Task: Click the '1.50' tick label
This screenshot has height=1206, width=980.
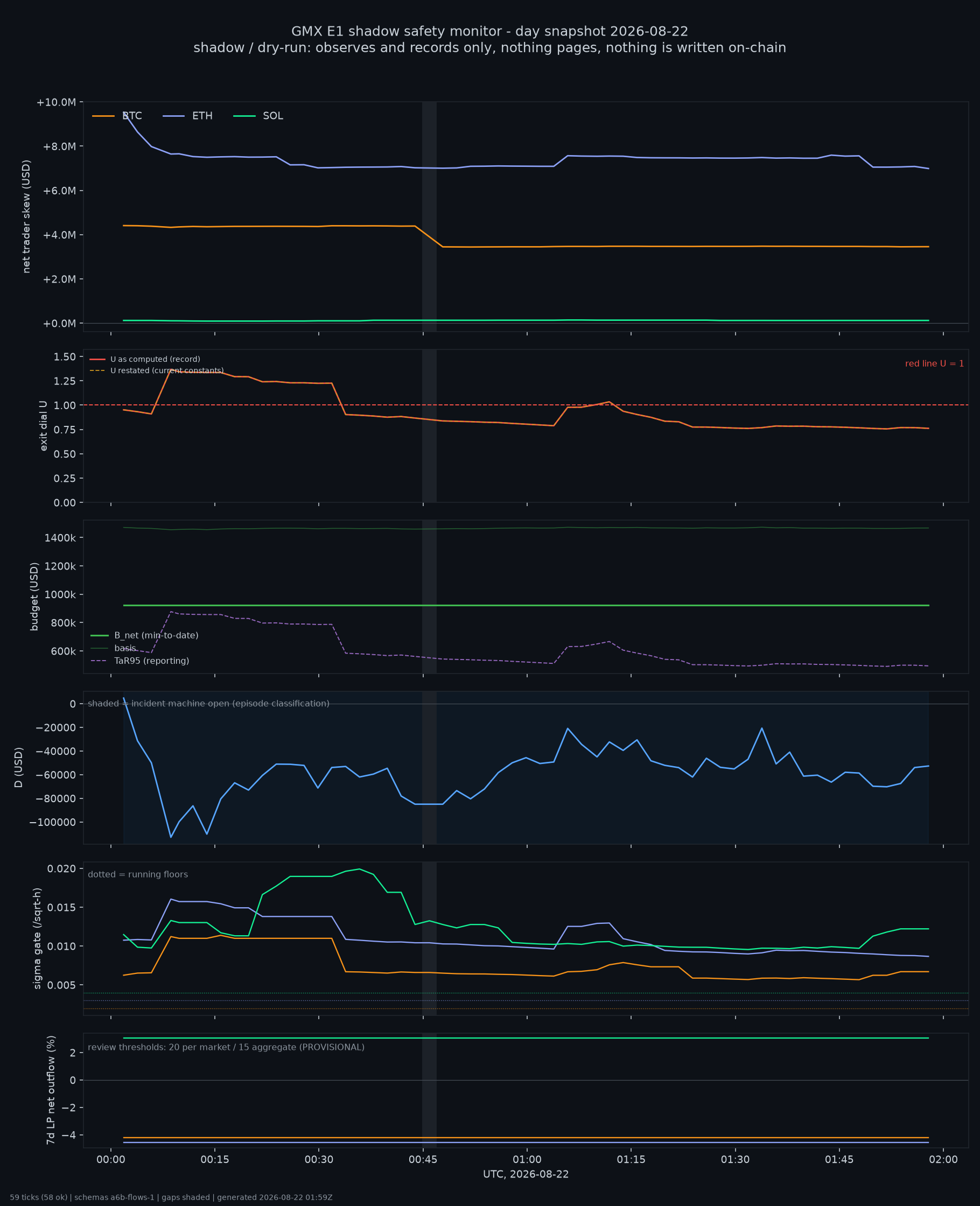Action: (x=65, y=357)
